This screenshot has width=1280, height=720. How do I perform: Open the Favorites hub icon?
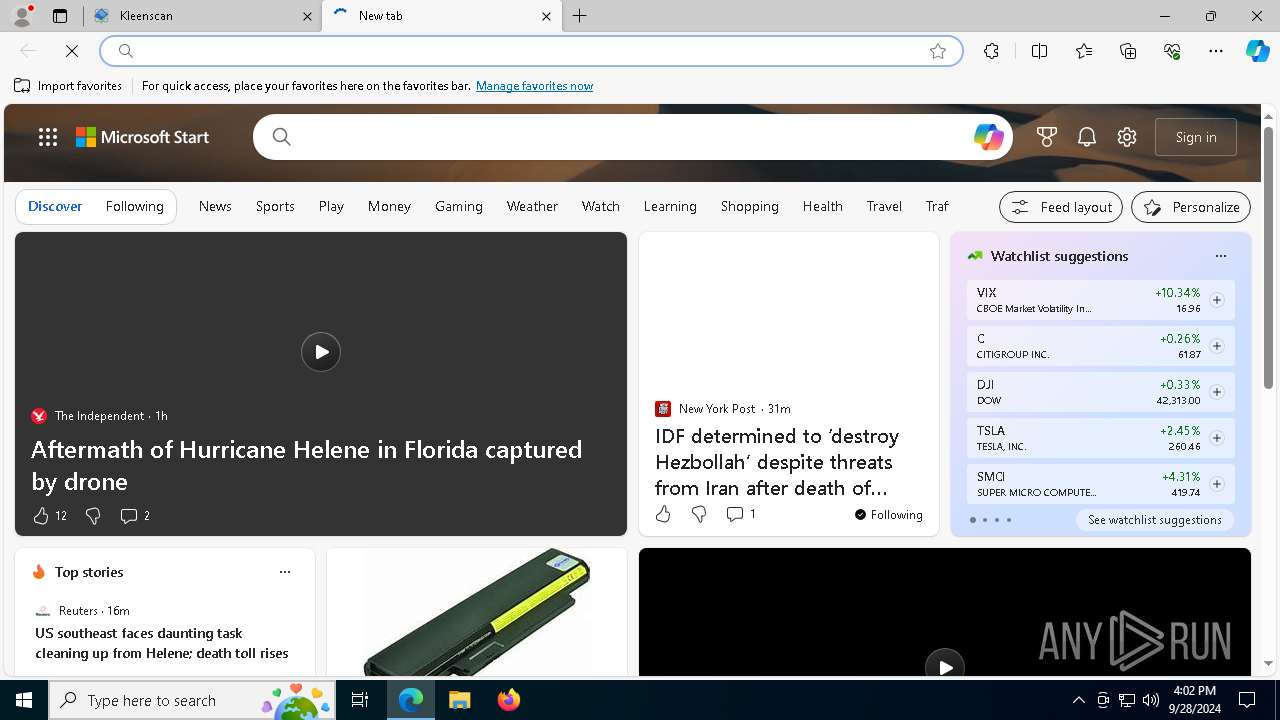click(x=1084, y=51)
